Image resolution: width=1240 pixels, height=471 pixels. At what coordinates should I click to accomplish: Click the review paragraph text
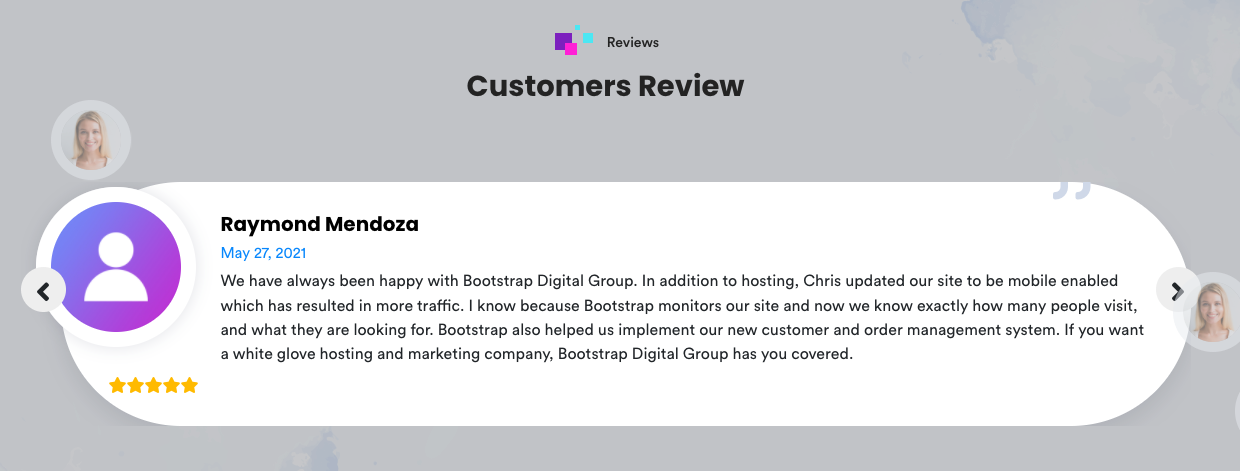[680, 317]
